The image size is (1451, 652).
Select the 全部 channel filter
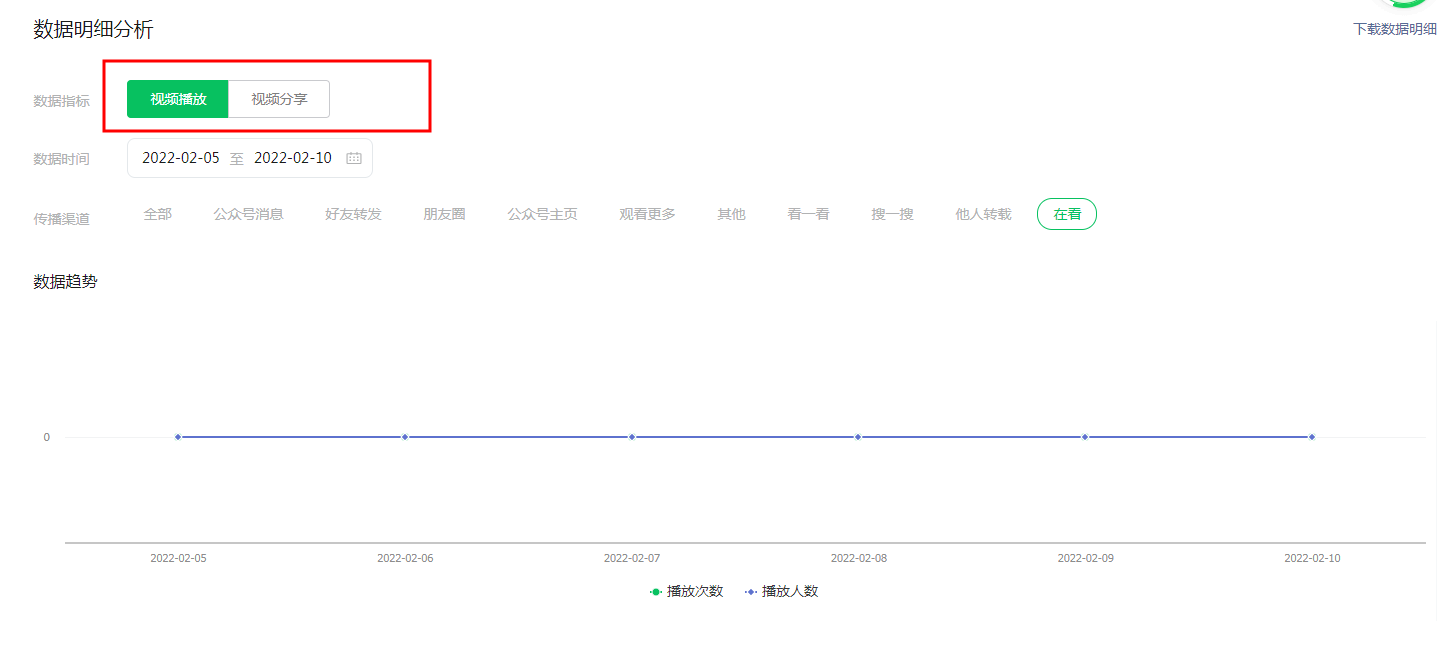coord(158,214)
